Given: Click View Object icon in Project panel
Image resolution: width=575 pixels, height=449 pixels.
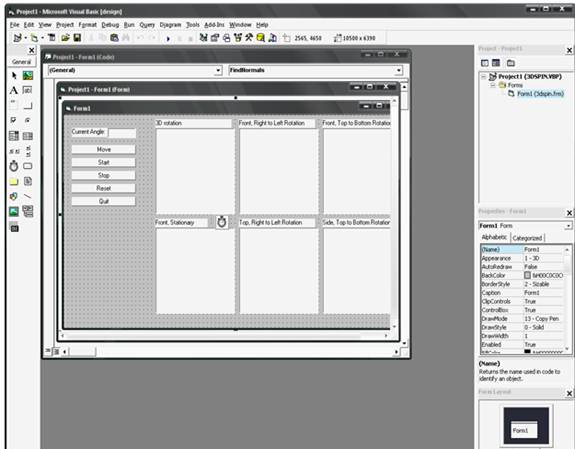Looking at the screenshot, I should pos(496,63).
